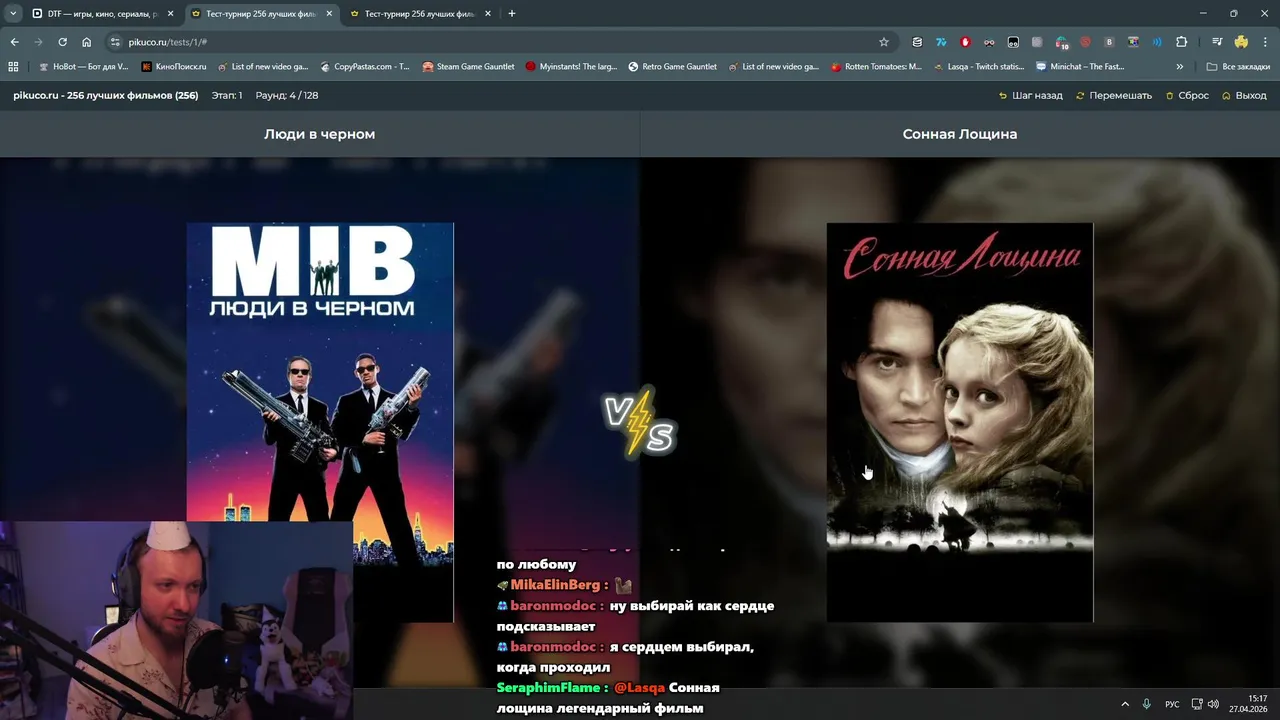Viewport: 1280px width, 720px height.
Task: Click the Раунд: 4 / 128 counter
Action: 287,96
